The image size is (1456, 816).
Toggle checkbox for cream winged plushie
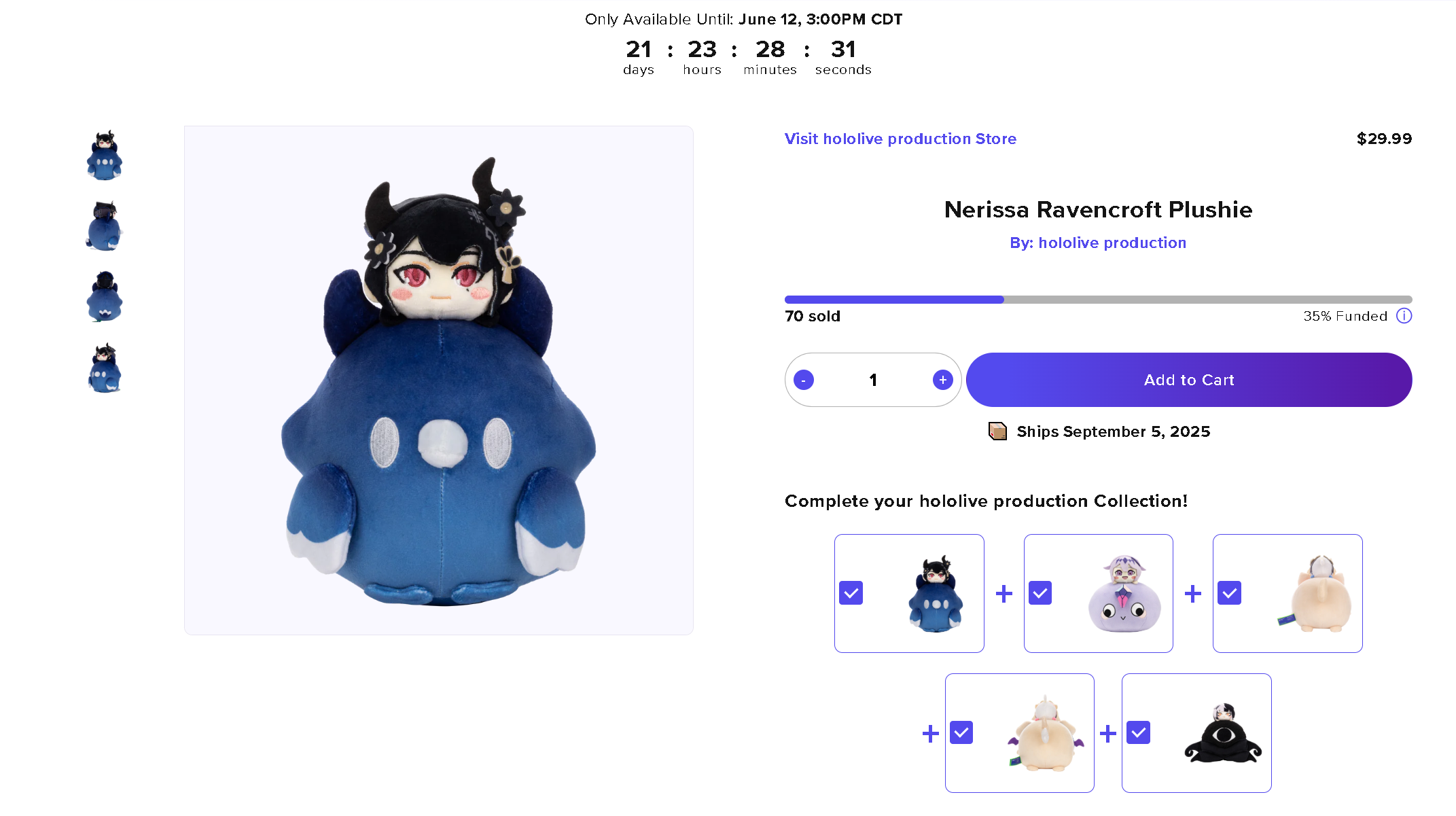(x=961, y=732)
